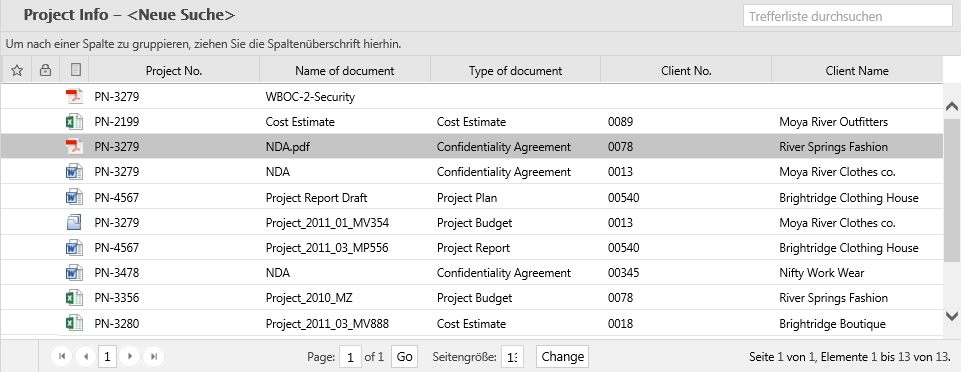The height and width of the screenshot is (372, 961).
Task: Click PDF icon of WBOC-2-Security row
Action: tap(74, 97)
